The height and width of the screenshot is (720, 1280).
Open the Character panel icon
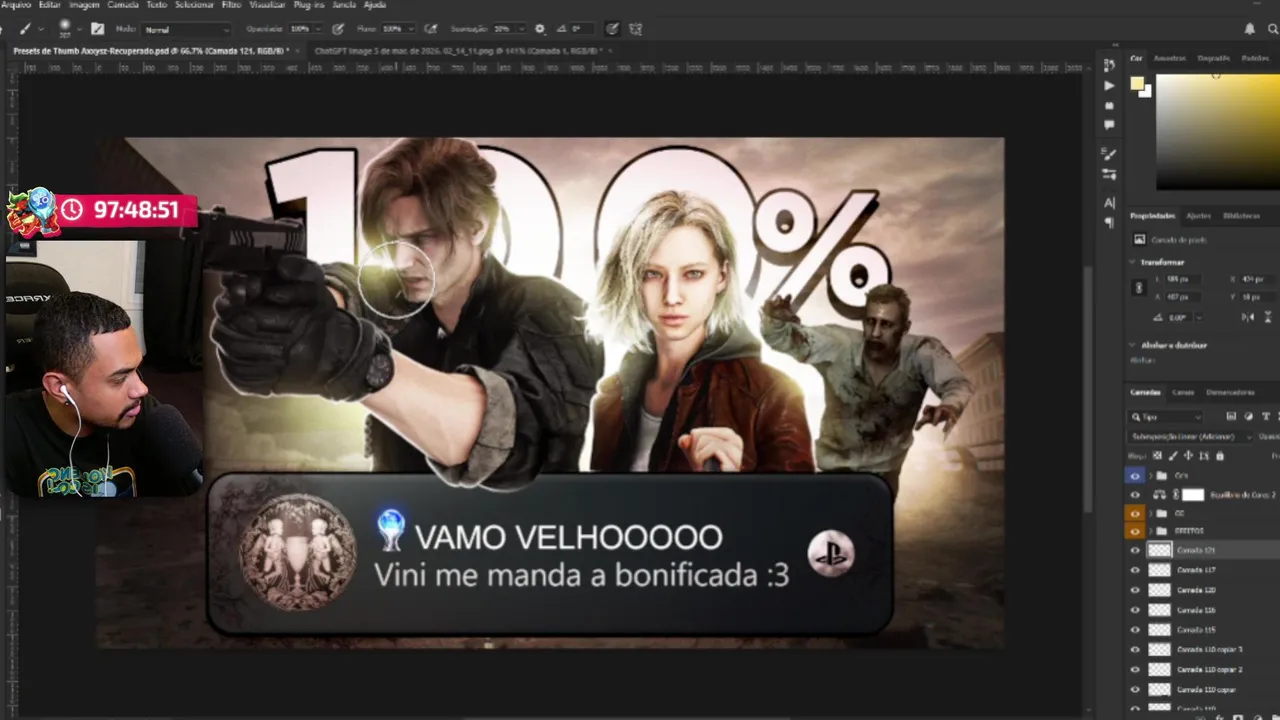pos(1109,203)
